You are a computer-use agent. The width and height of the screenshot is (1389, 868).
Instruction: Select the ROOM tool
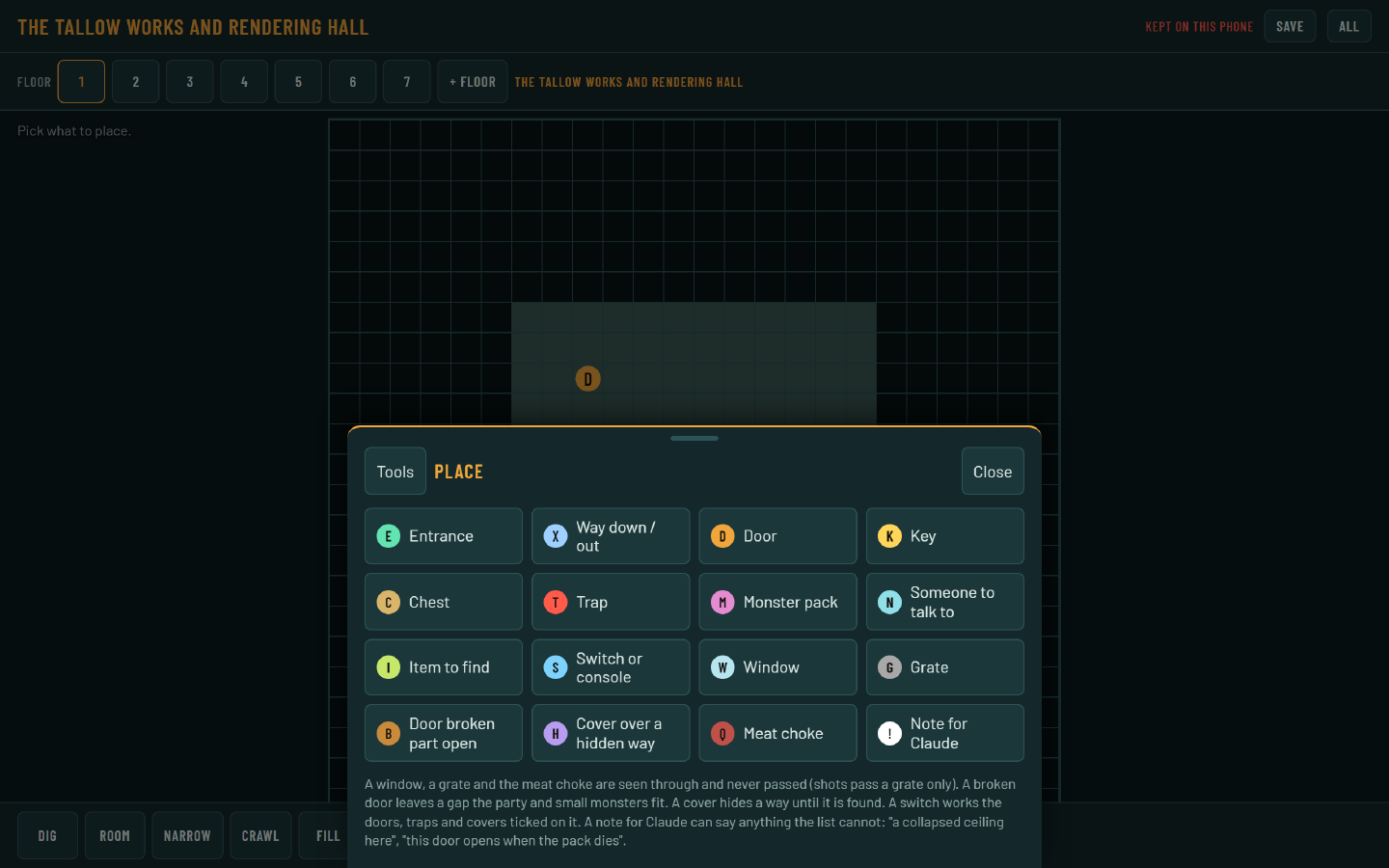(x=115, y=835)
